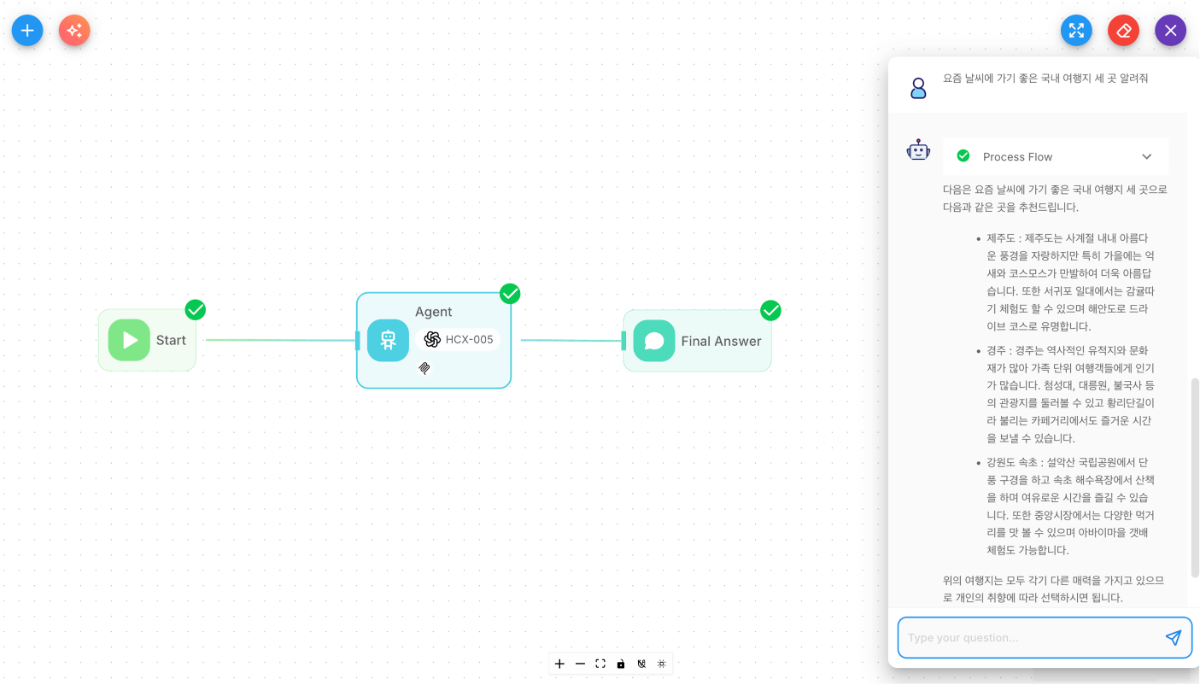Toggle snapping in the canvas controls
The height and width of the screenshot is (685, 1200).
(641, 663)
